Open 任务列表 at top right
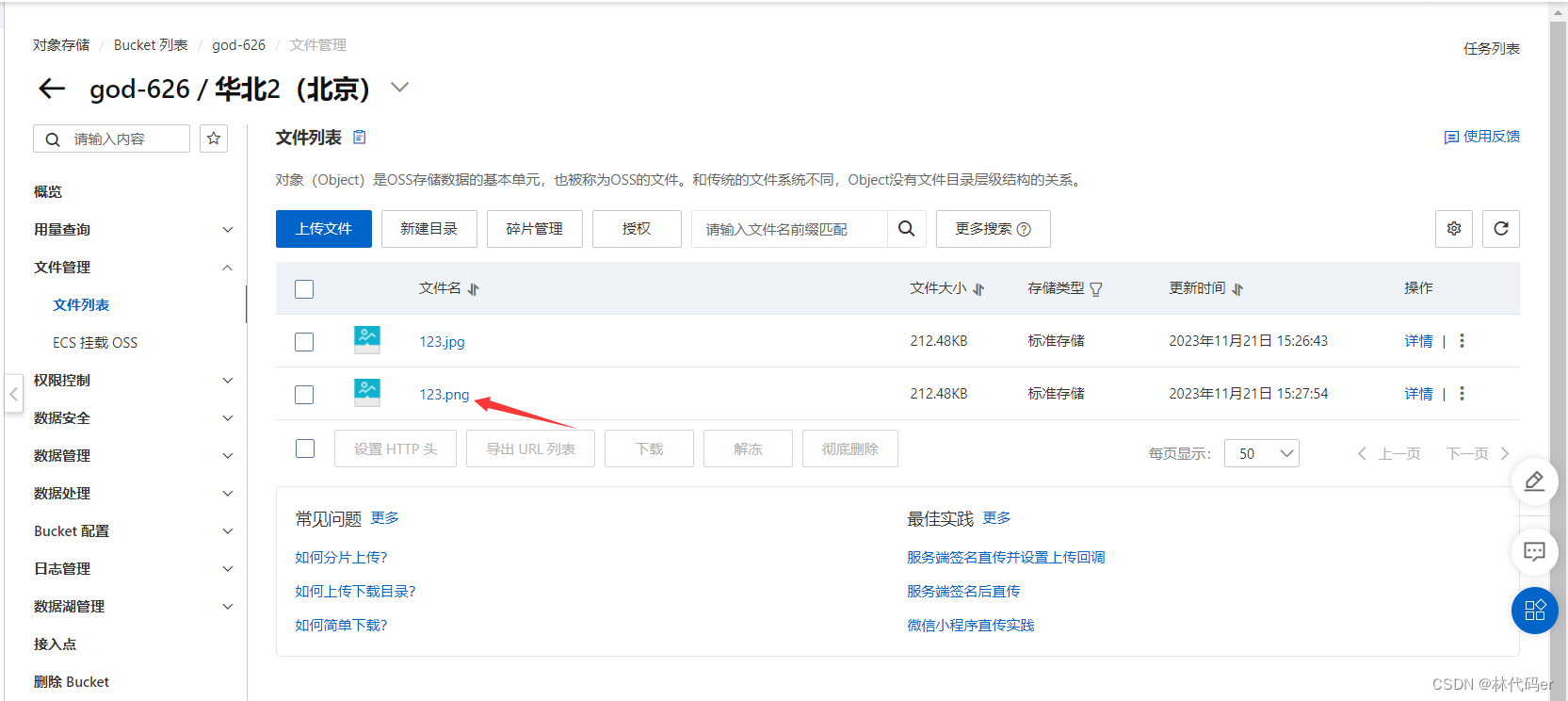 click(x=1492, y=49)
